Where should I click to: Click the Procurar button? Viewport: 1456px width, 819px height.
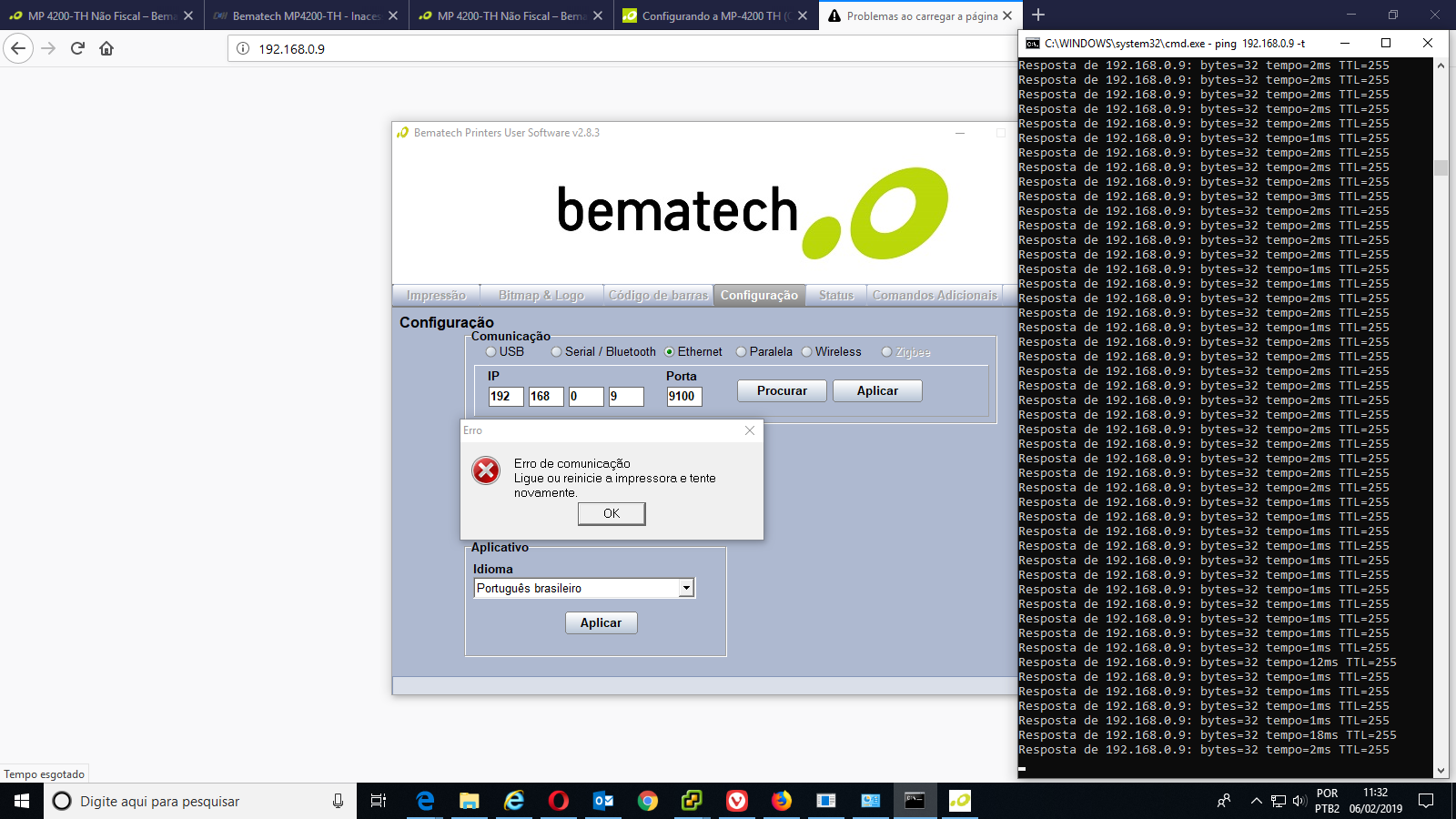[782, 390]
